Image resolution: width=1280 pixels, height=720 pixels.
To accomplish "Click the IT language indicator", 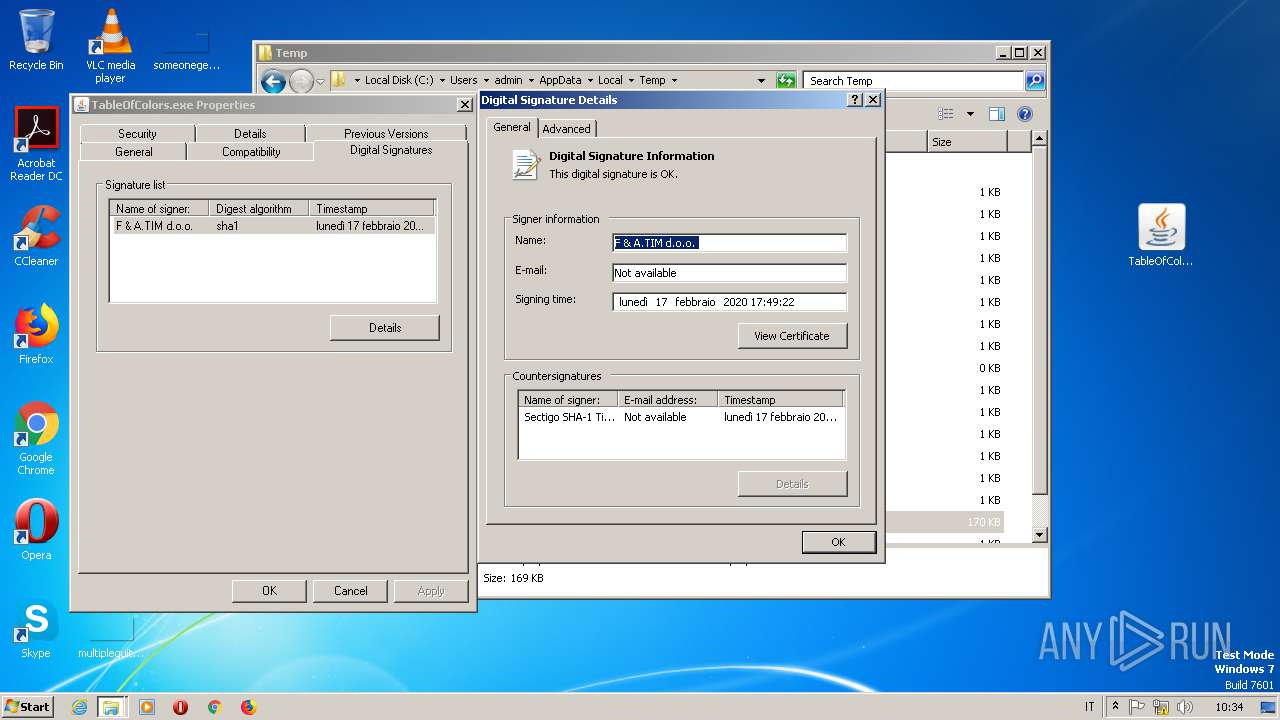I will pos(1090,707).
